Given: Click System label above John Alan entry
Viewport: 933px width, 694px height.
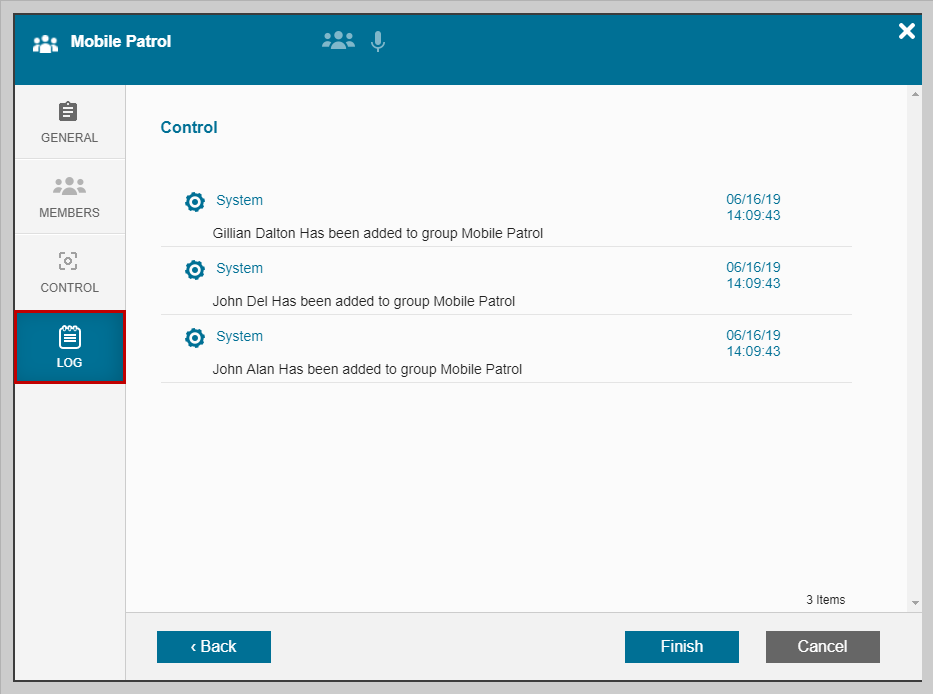Looking at the screenshot, I should (239, 336).
